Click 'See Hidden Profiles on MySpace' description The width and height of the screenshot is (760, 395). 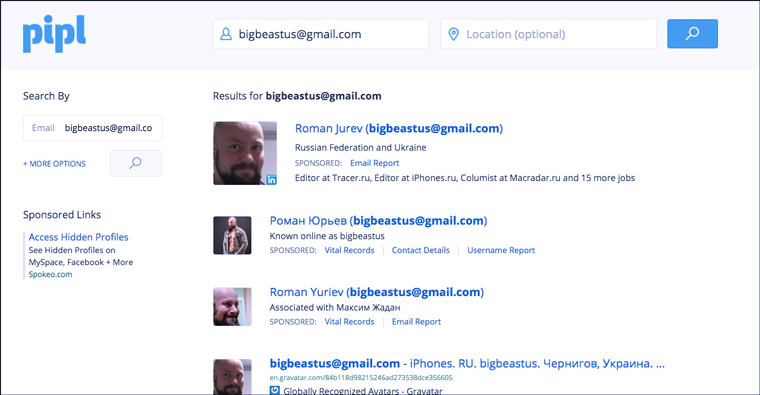[80, 256]
